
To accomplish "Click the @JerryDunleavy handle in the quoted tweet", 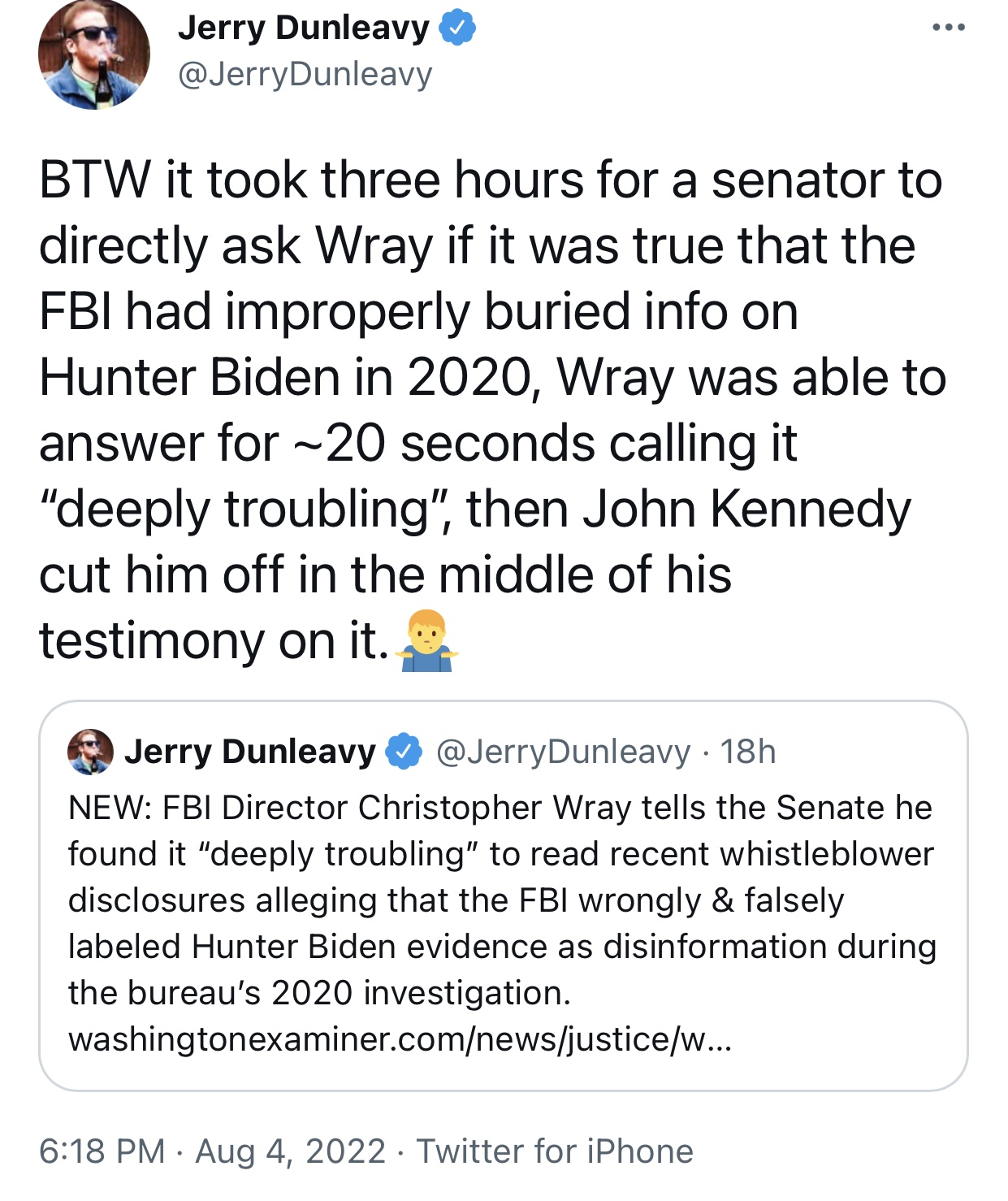I will (563, 752).
